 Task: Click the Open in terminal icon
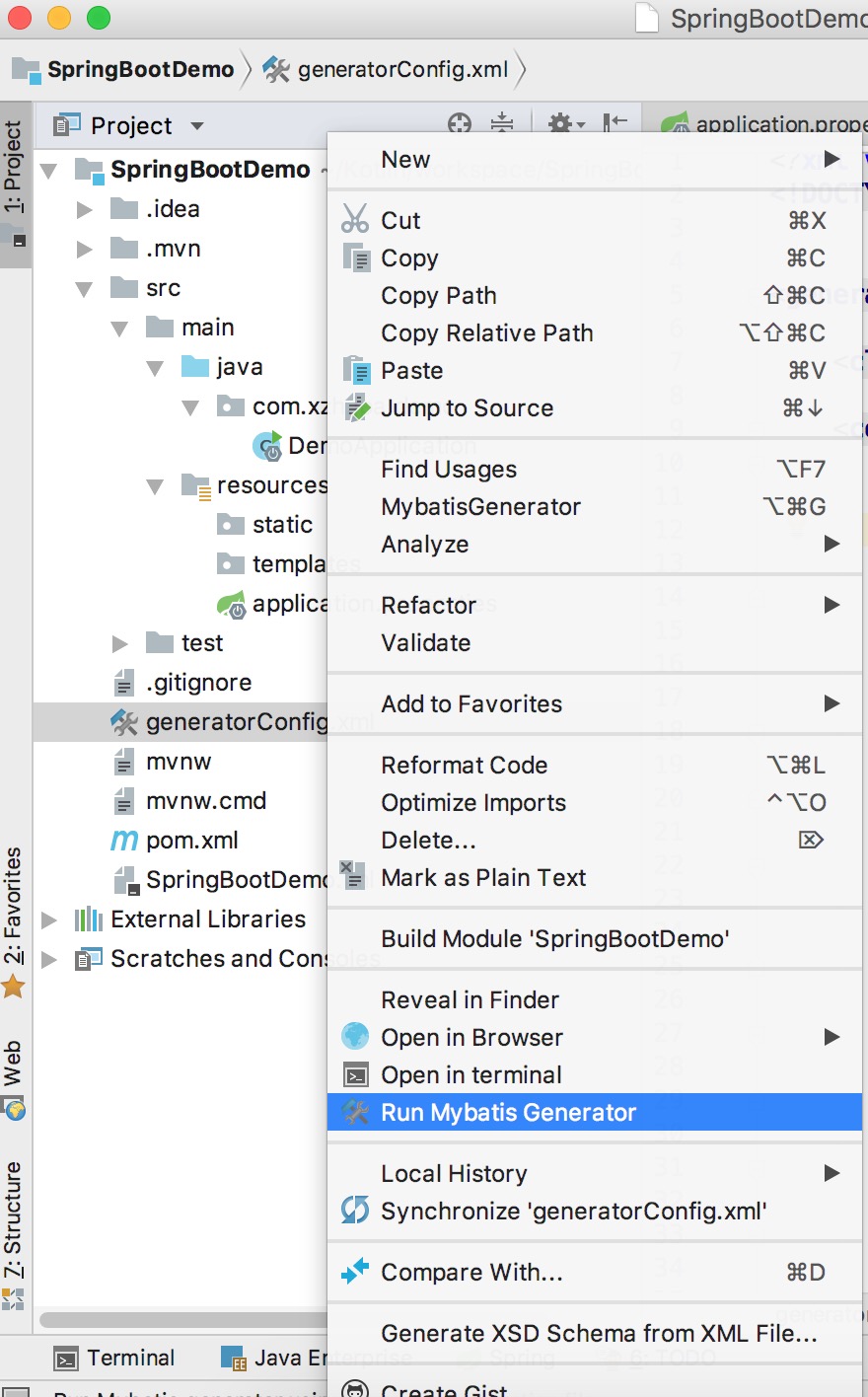[355, 1074]
